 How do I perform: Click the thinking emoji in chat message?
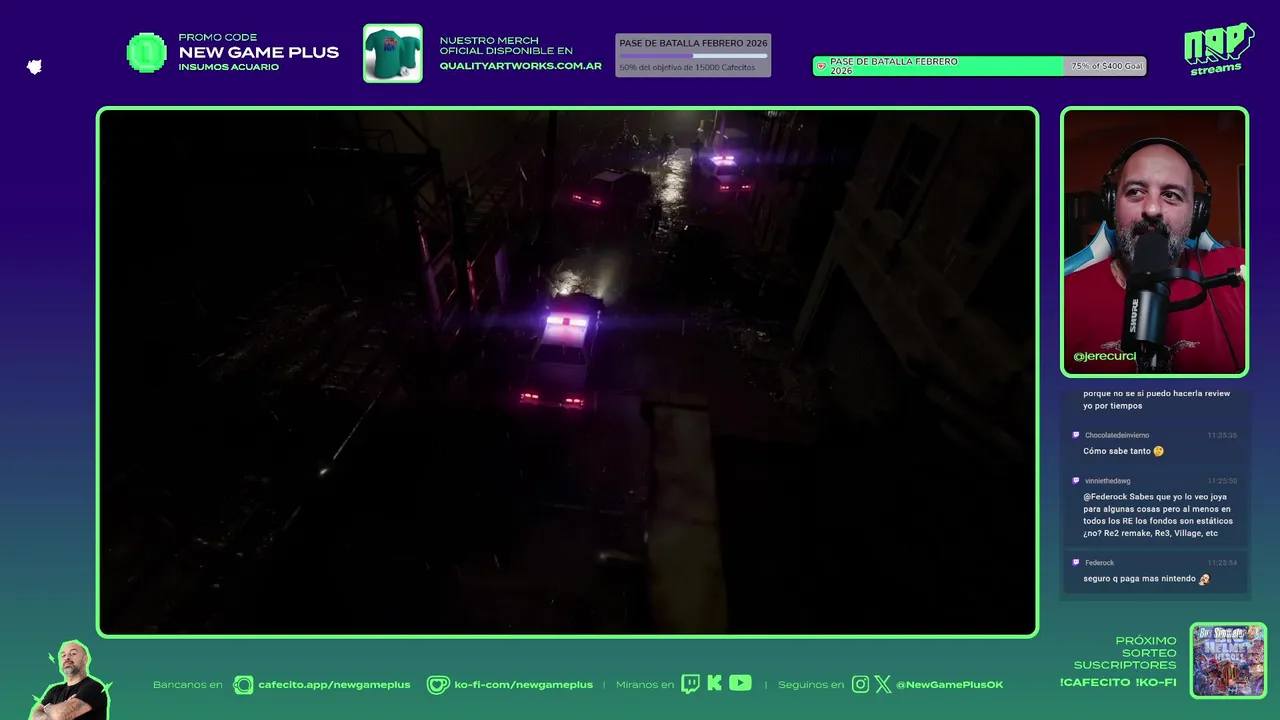[x=1159, y=451]
